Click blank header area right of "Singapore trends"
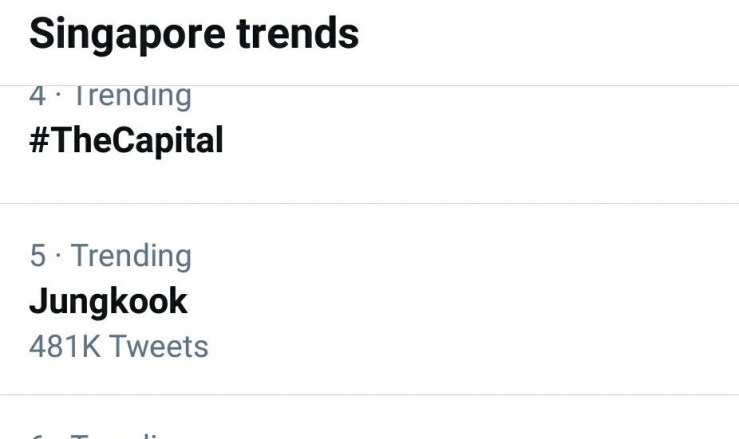Screen dimensions: 739x439 [x=550, y=34]
